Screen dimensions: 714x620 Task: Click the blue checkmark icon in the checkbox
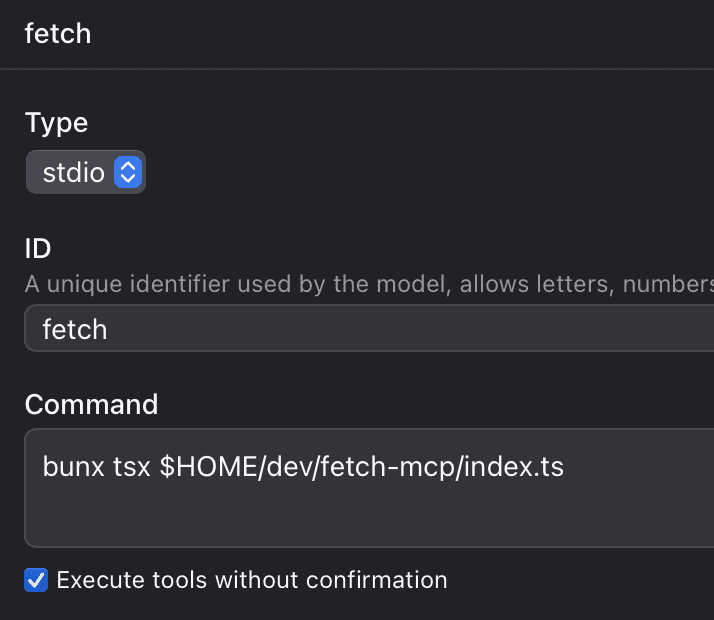(36, 580)
